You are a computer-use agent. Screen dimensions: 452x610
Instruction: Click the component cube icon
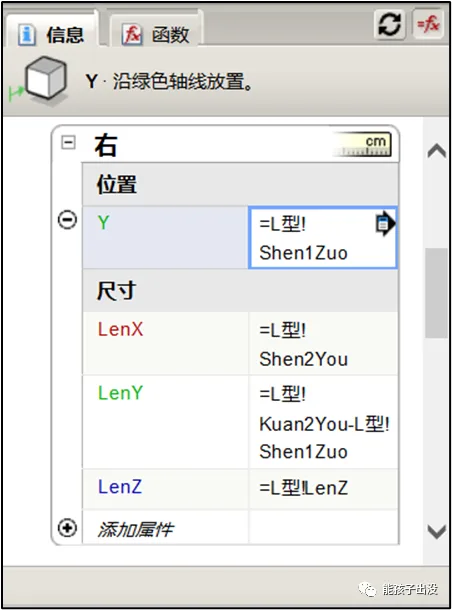click(x=44, y=79)
